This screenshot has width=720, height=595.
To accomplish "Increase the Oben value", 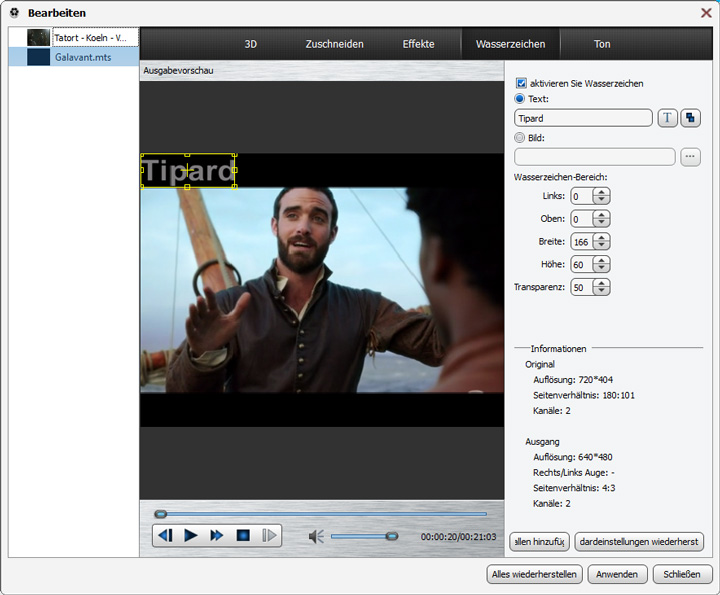I will click(x=601, y=214).
